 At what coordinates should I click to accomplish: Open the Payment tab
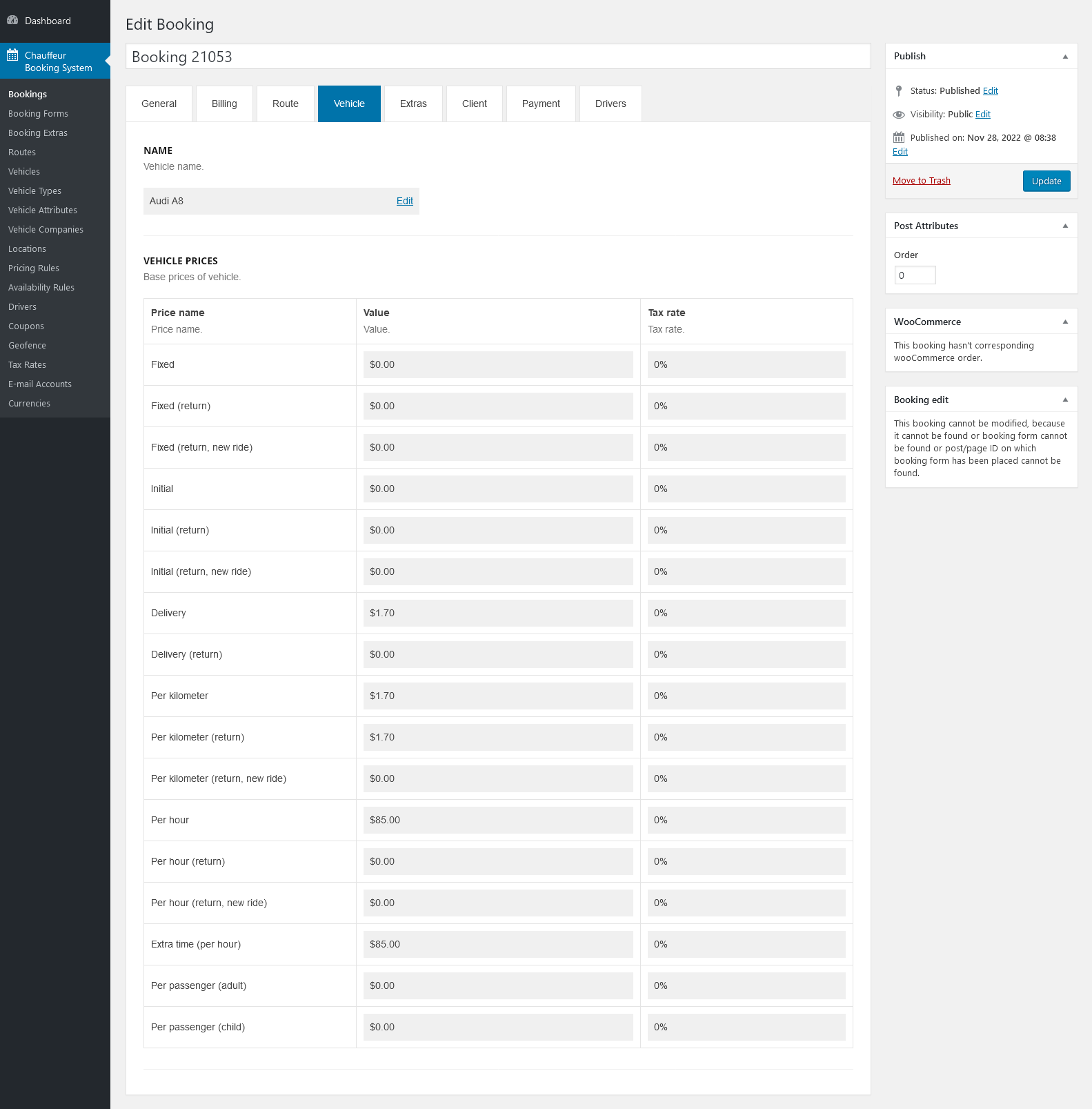pos(541,104)
